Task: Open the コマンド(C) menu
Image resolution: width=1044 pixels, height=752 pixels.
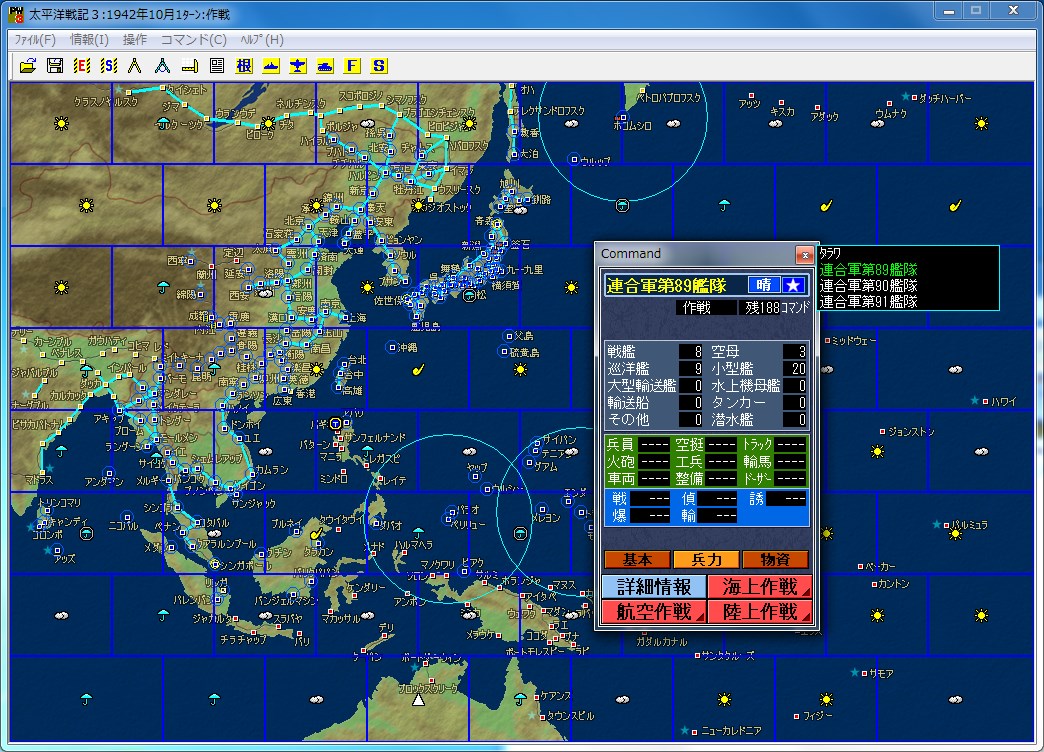Action: point(194,40)
